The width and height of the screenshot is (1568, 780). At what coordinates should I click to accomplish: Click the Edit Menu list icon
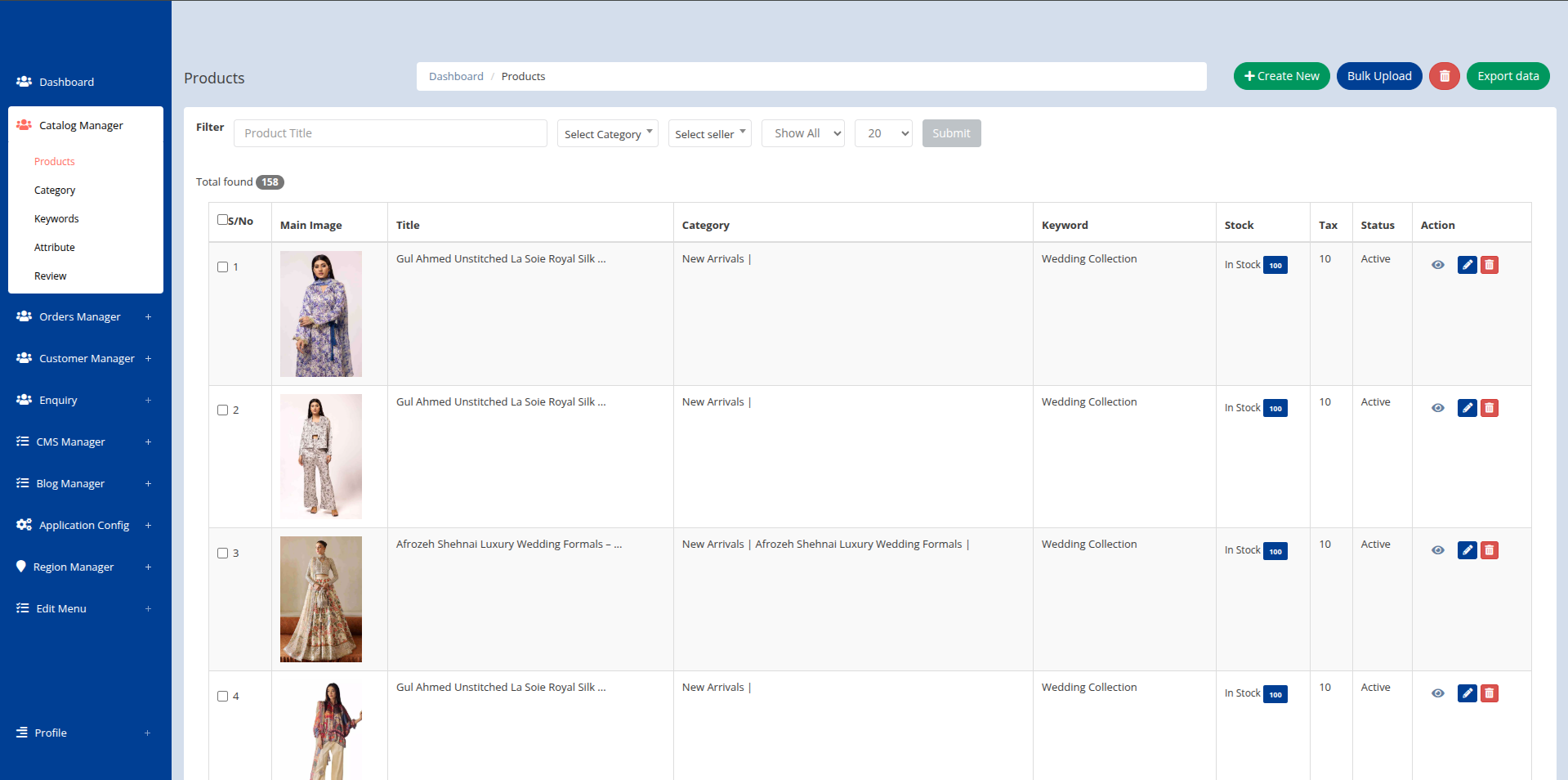point(22,608)
